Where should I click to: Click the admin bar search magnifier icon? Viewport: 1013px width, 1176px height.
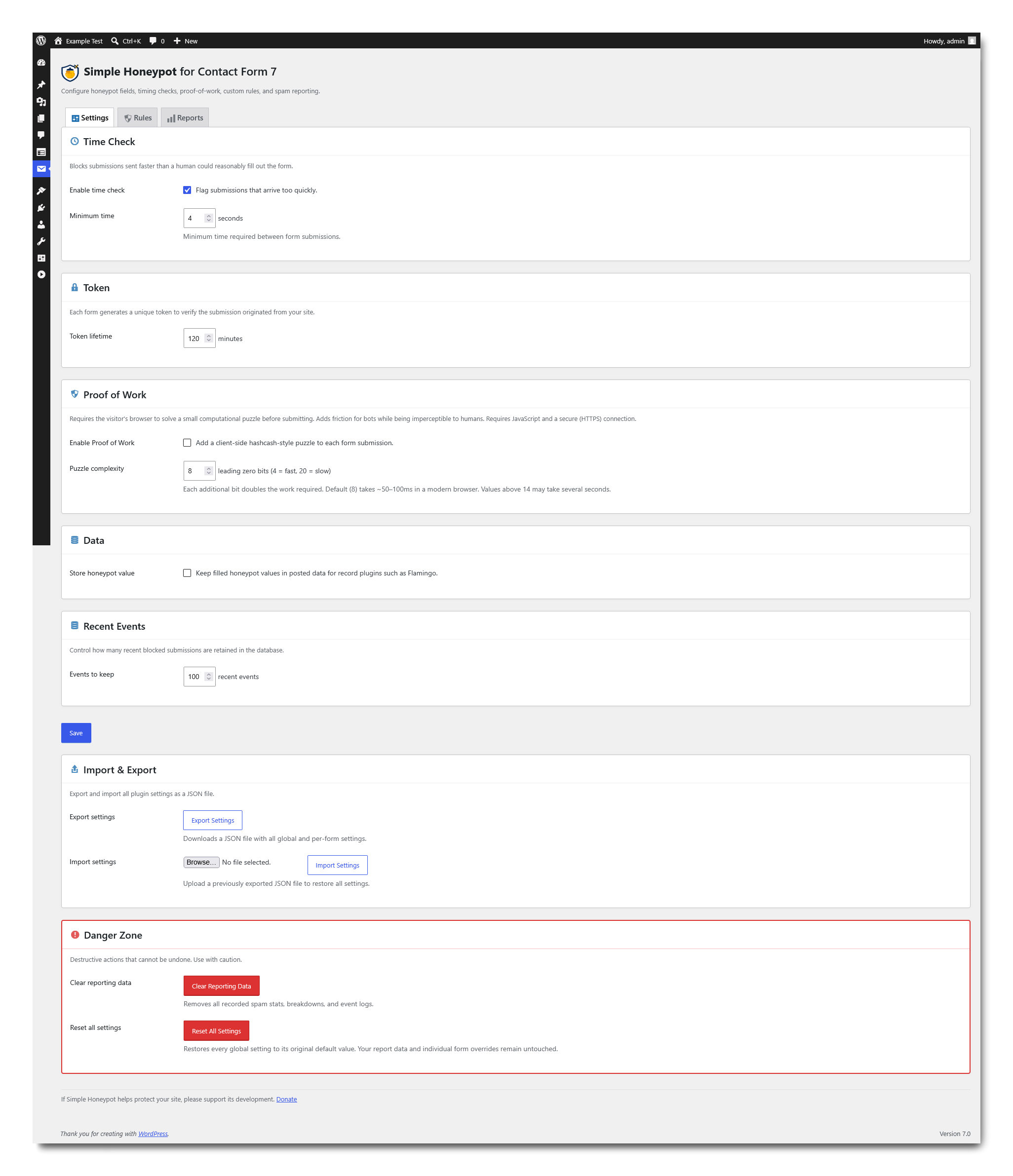click(x=115, y=41)
